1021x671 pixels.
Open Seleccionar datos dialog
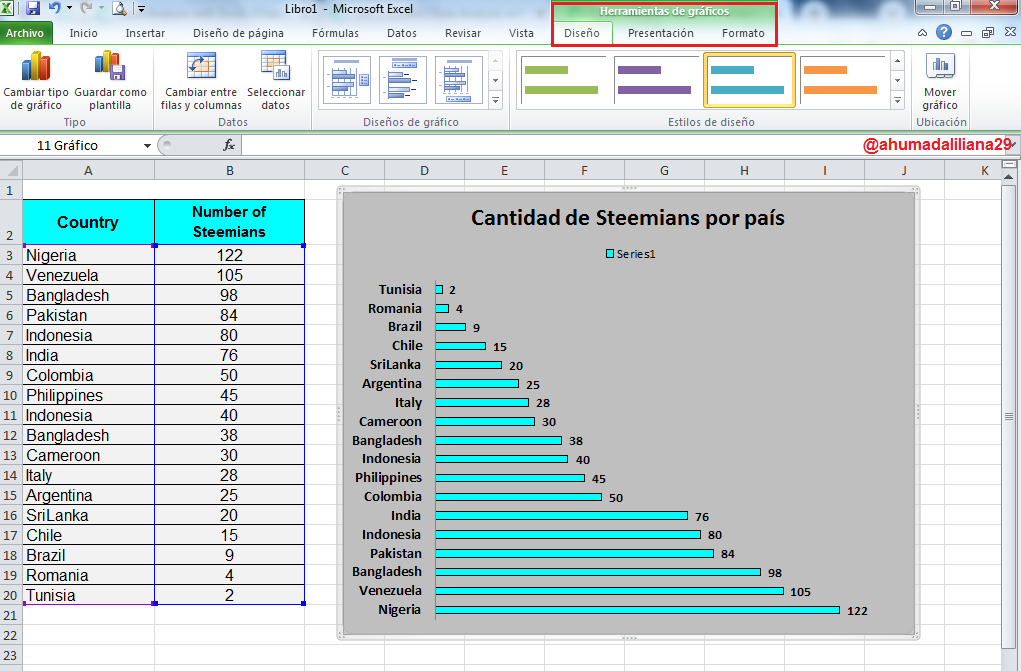click(275, 81)
